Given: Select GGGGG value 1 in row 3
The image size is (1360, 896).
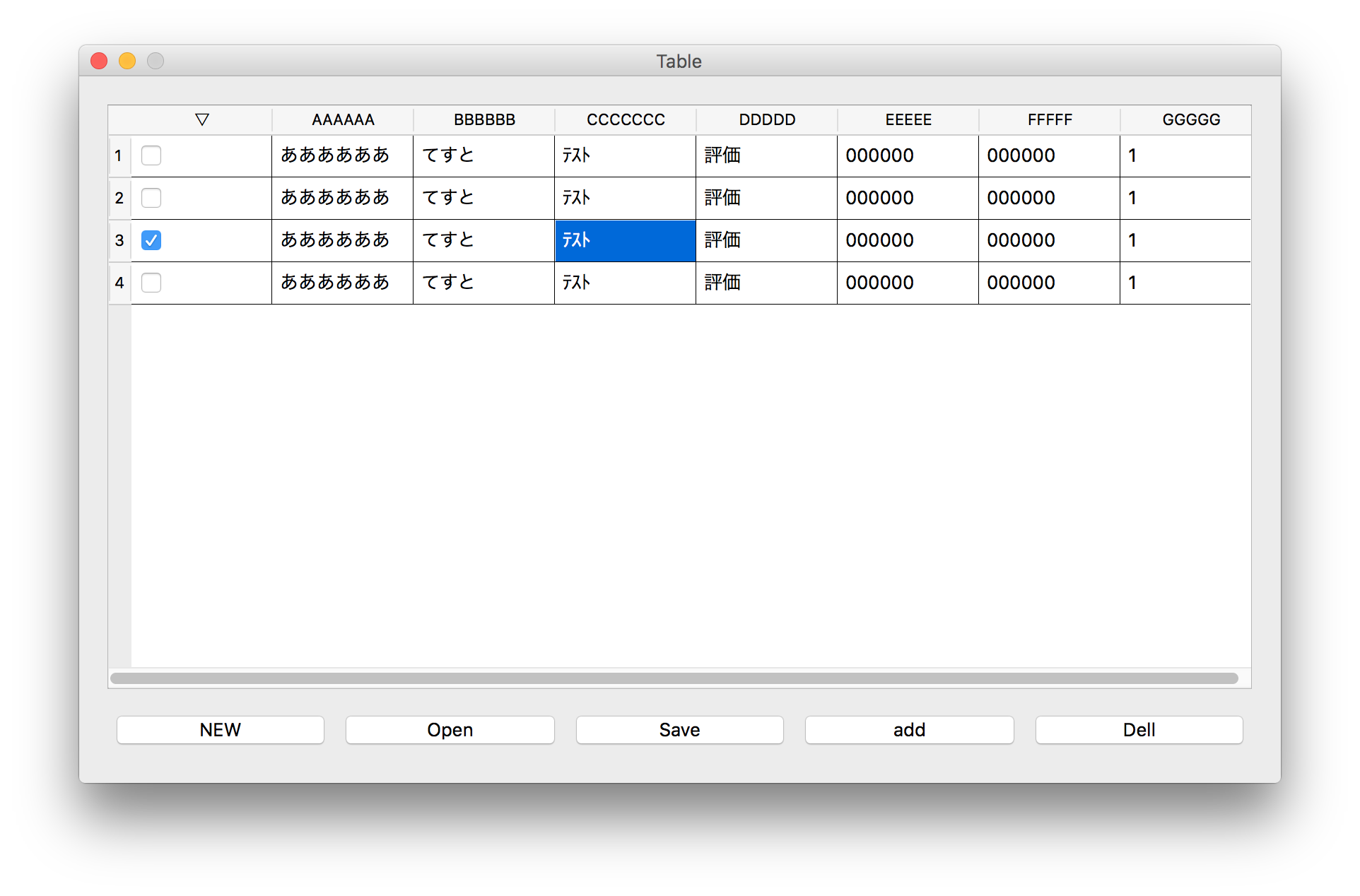Looking at the screenshot, I should pyautogui.click(x=1186, y=240).
